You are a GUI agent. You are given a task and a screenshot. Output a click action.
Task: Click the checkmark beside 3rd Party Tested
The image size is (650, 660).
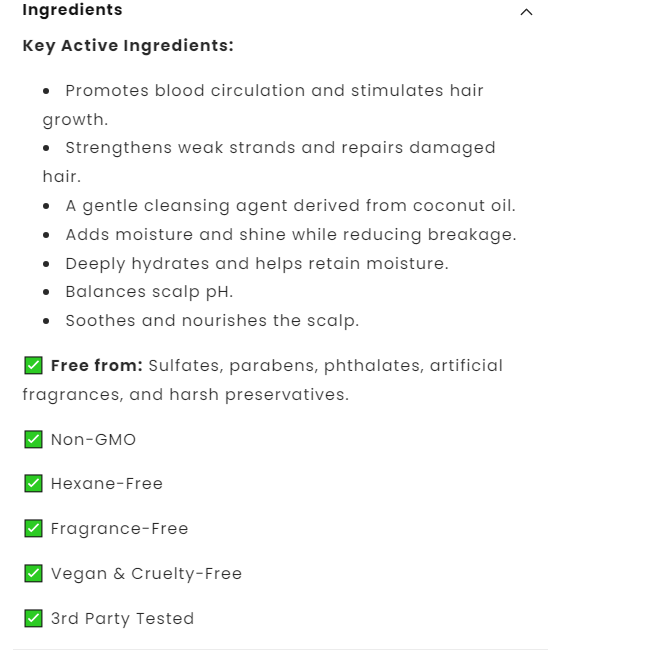coord(33,618)
